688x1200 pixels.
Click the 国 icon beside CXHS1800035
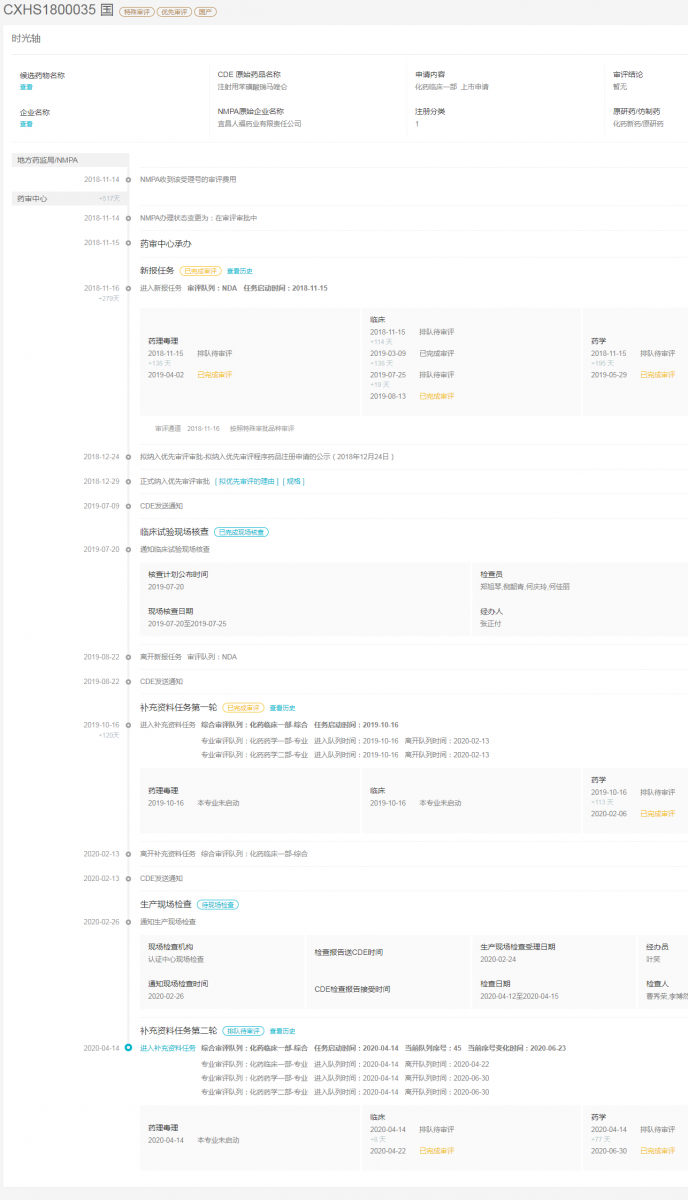click(107, 11)
